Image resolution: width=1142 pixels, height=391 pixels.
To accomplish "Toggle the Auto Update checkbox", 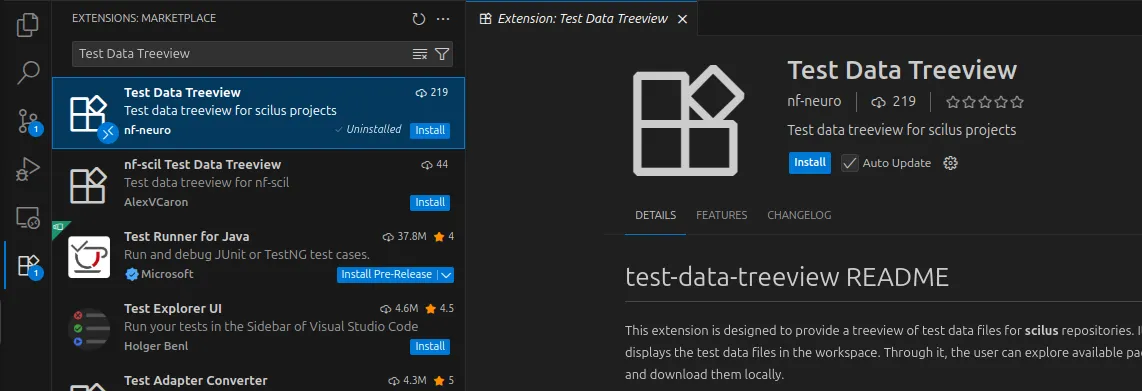I will coord(849,163).
